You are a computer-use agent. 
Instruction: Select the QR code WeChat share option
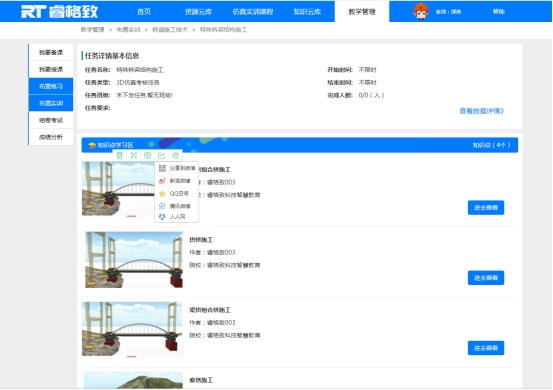(x=177, y=168)
